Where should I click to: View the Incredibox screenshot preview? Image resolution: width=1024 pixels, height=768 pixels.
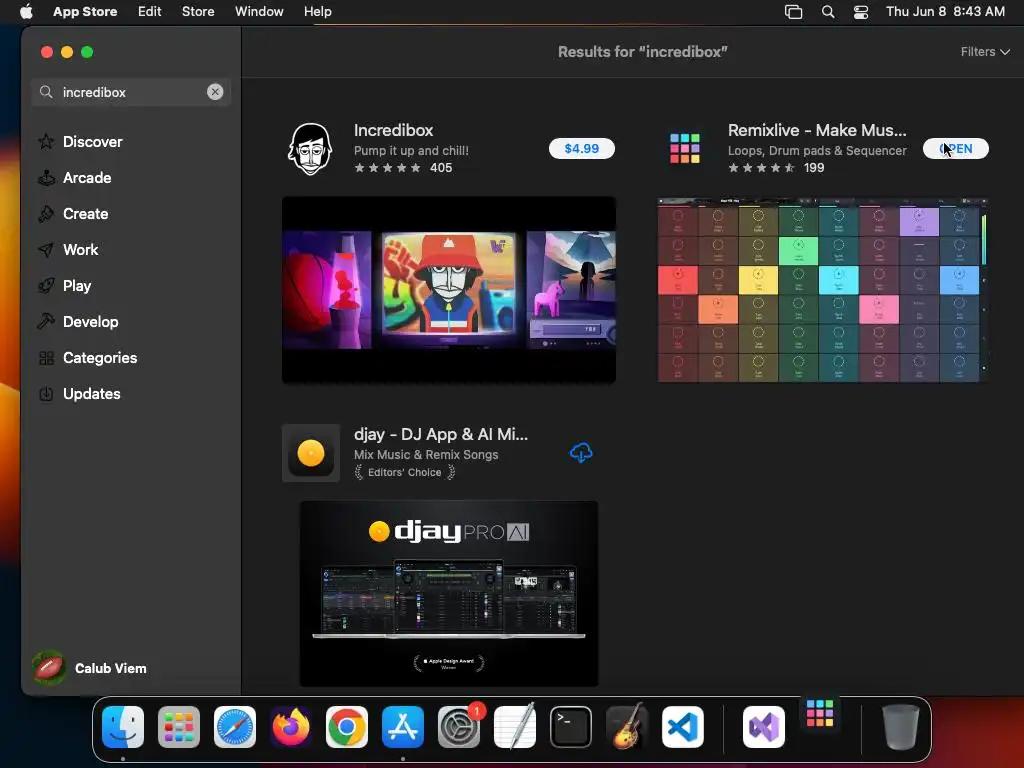pyautogui.click(x=449, y=290)
